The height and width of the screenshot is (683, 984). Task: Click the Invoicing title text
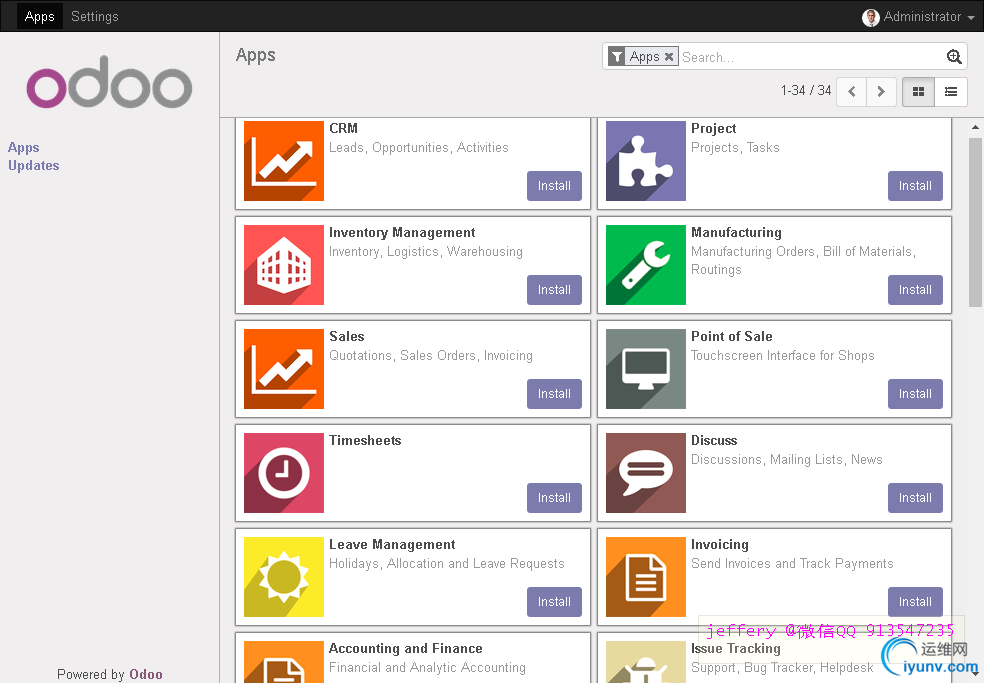pos(720,545)
